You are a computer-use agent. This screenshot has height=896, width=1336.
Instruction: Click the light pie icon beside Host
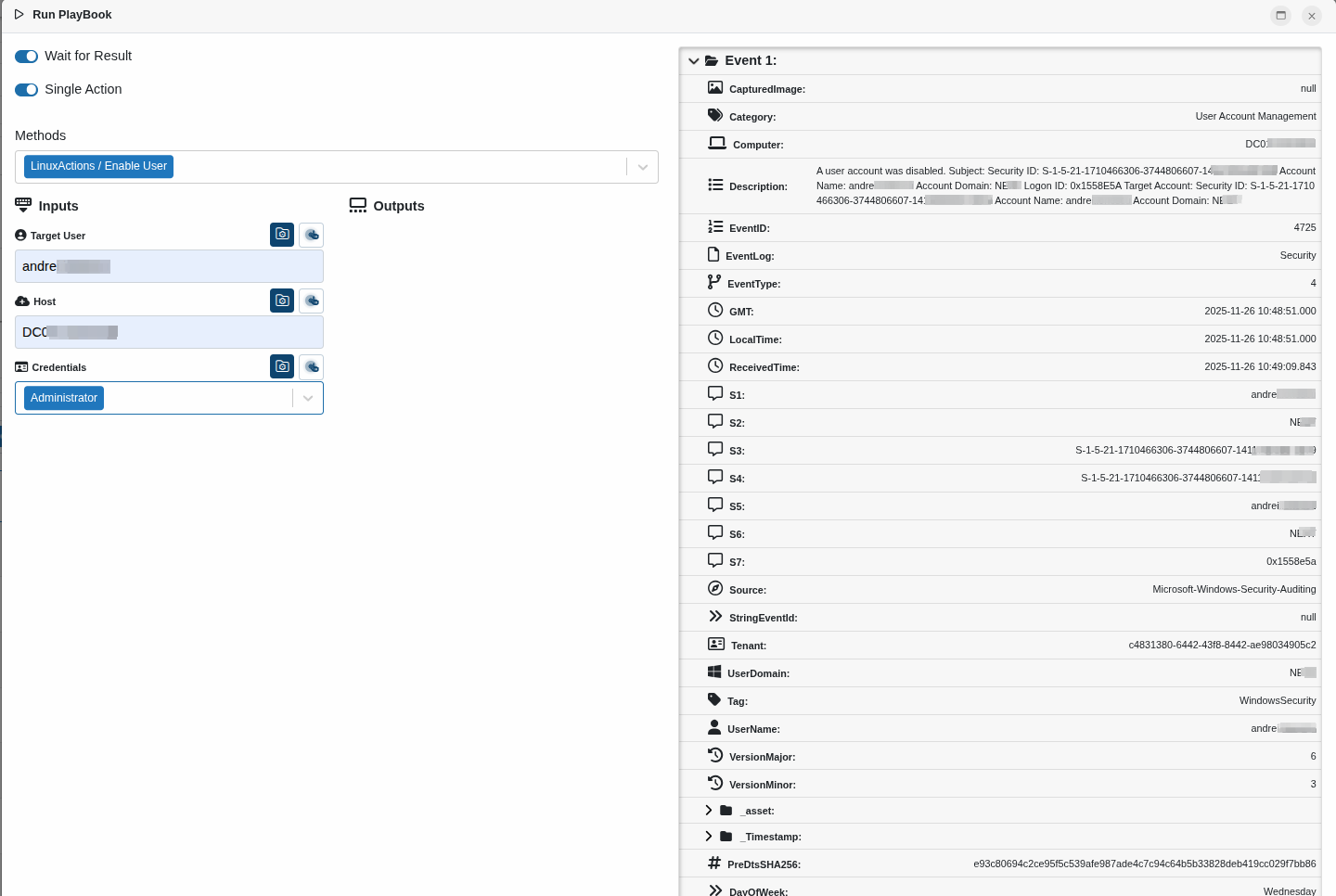(312, 301)
